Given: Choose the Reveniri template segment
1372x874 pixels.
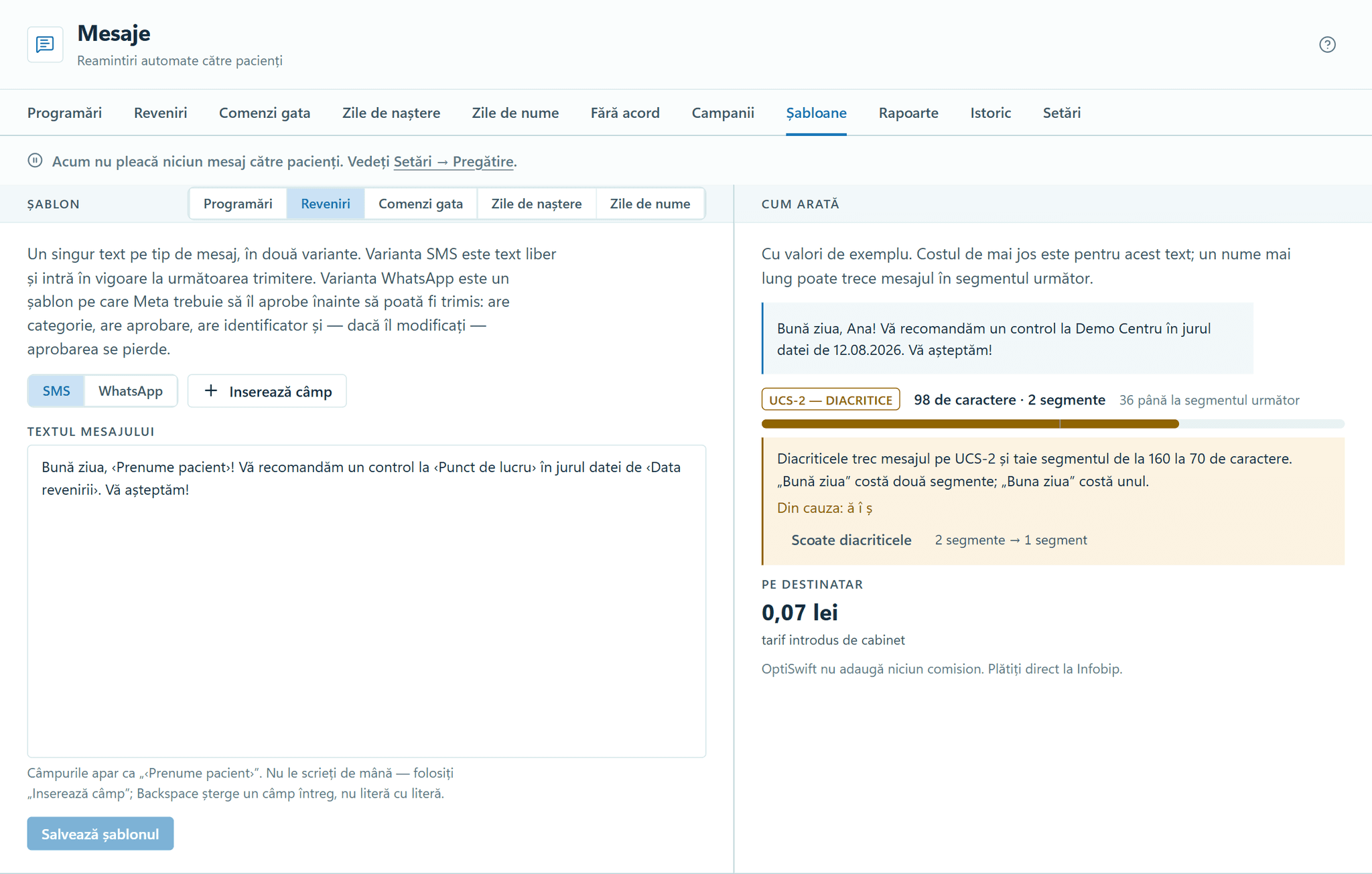Looking at the screenshot, I should (x=326, y=204).
